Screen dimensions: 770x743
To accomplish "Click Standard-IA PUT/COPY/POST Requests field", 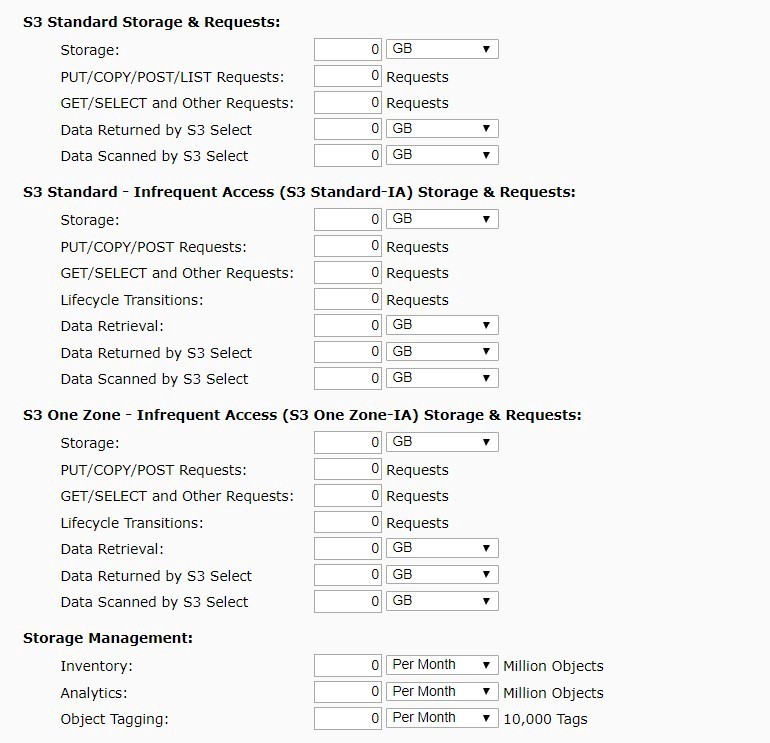I will 347,246.
